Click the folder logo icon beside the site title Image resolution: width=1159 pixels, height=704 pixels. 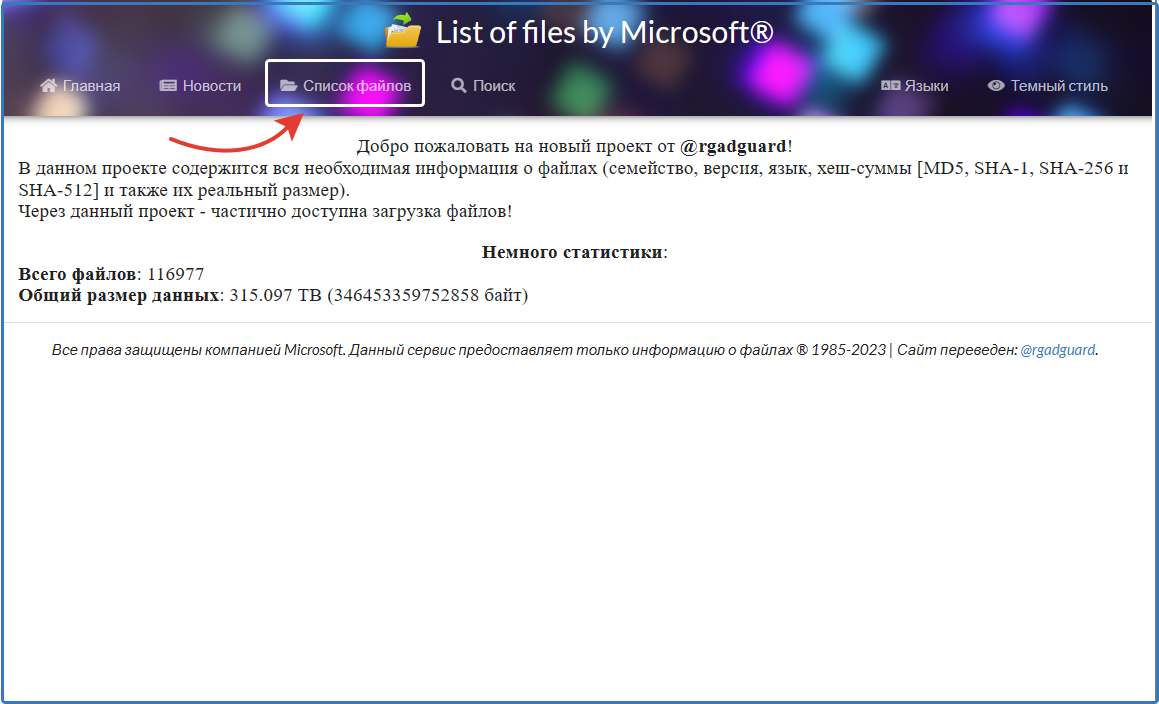[x=403, y=32]
